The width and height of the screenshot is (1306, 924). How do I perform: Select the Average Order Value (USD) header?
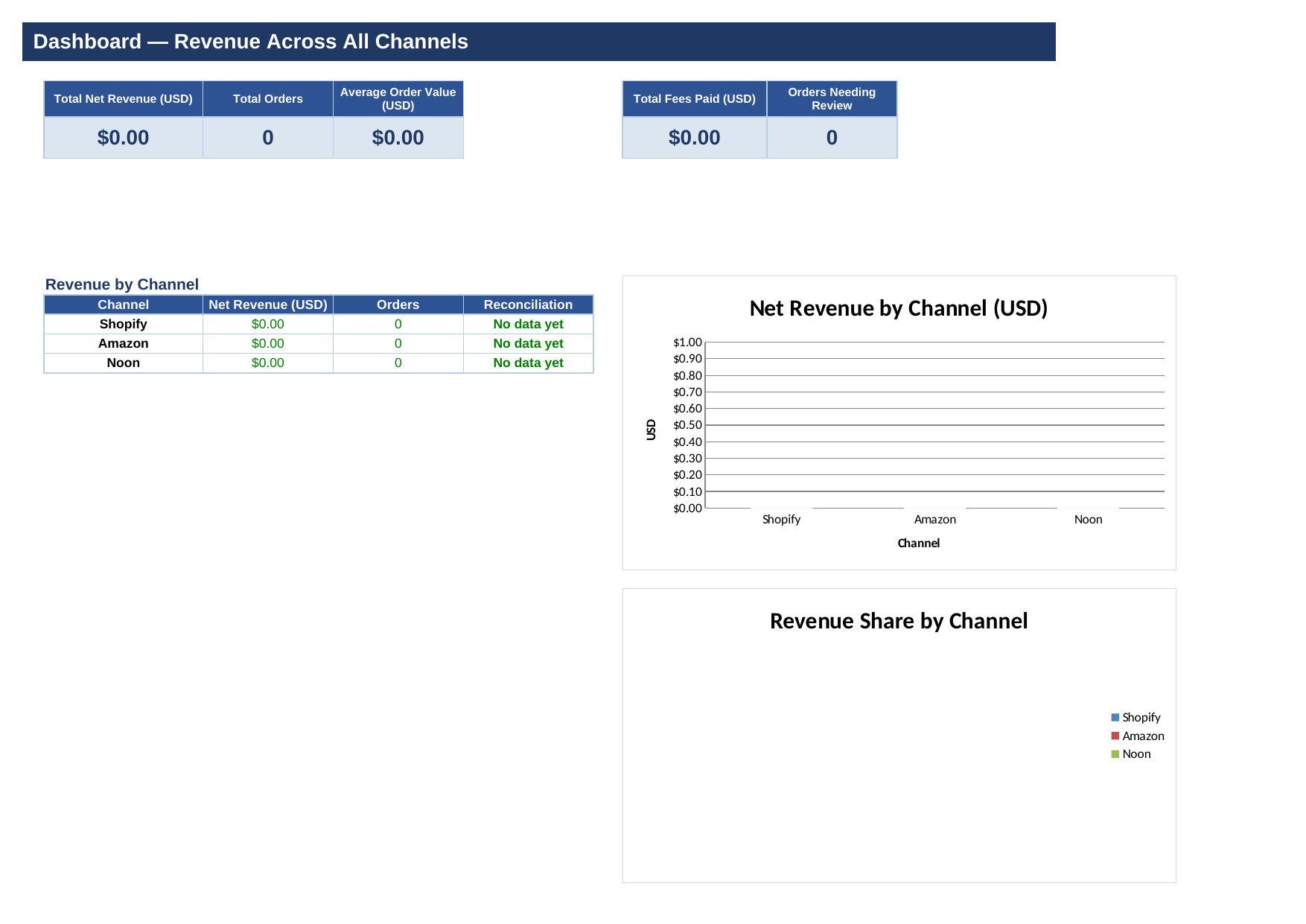point(398,99)
